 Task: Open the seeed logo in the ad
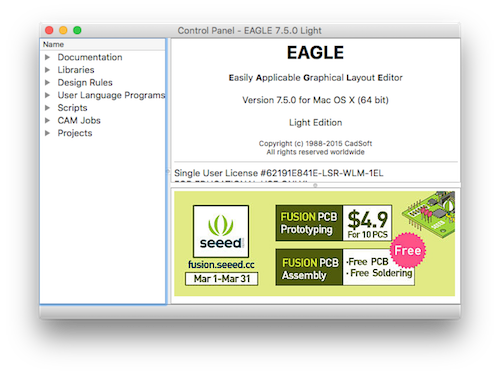(x=221, y=231)
